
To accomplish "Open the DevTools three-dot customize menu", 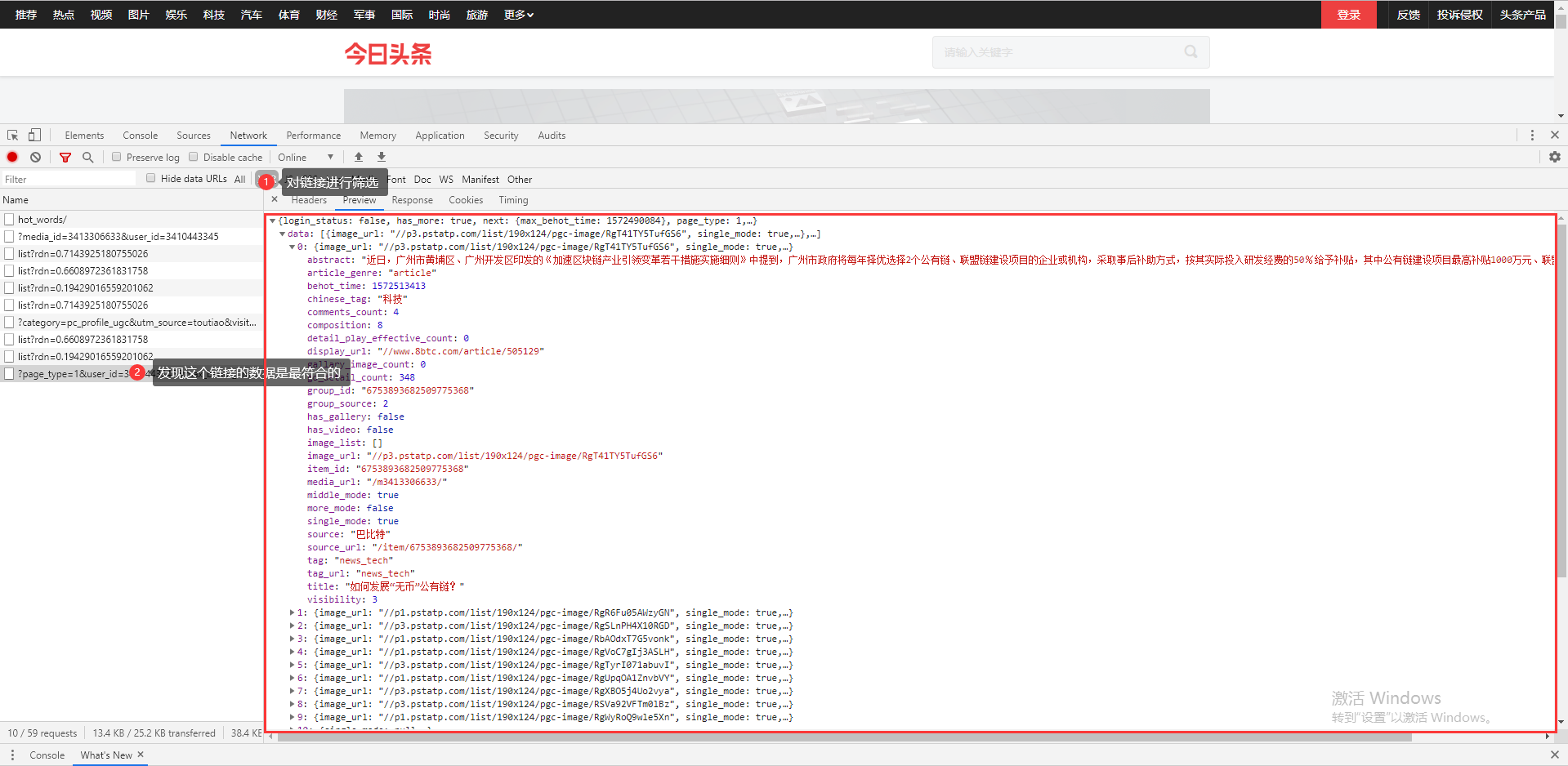I will pos(1532,136).
